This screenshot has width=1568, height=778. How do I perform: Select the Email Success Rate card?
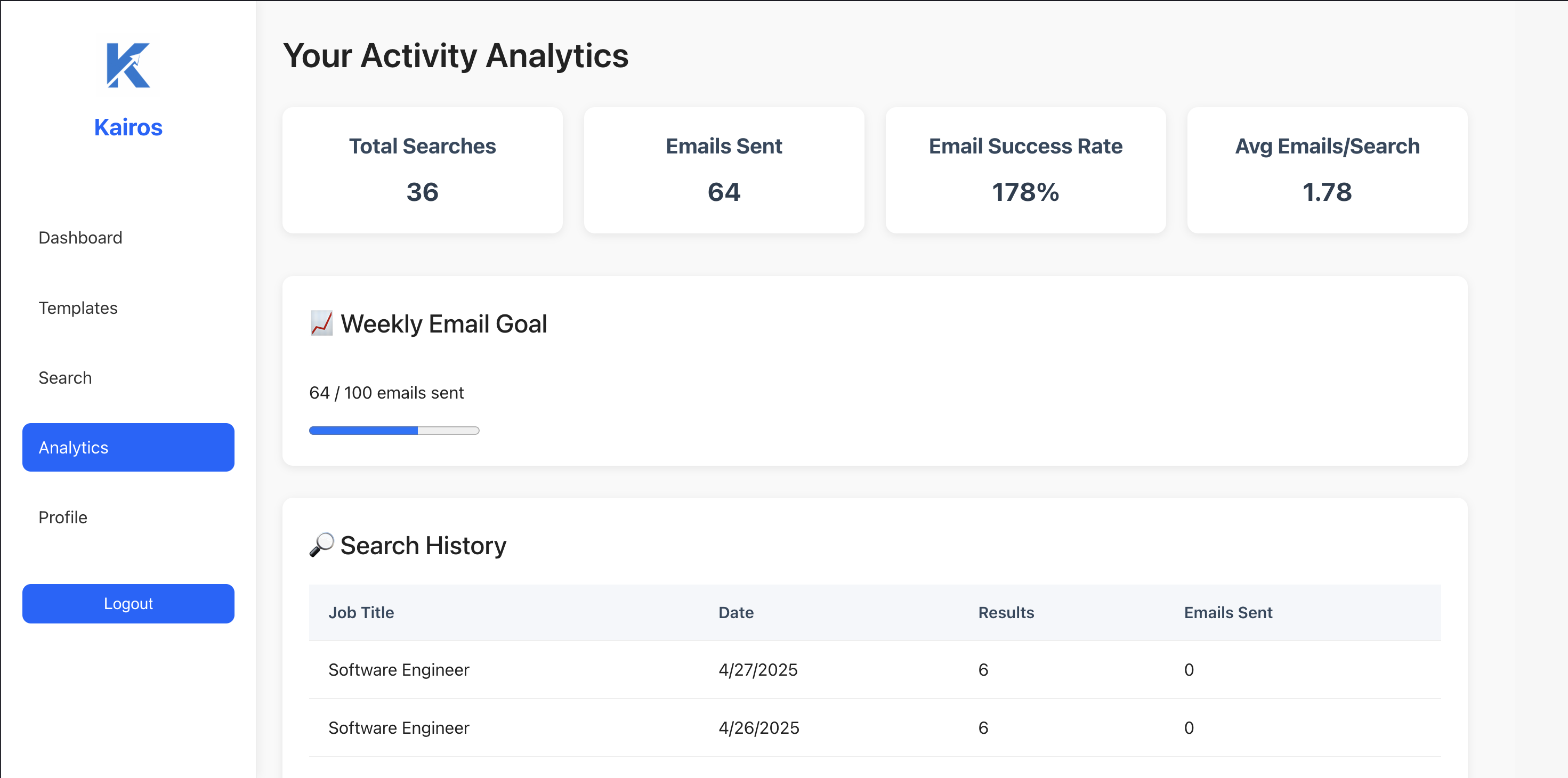click(x=1025, y=170)
